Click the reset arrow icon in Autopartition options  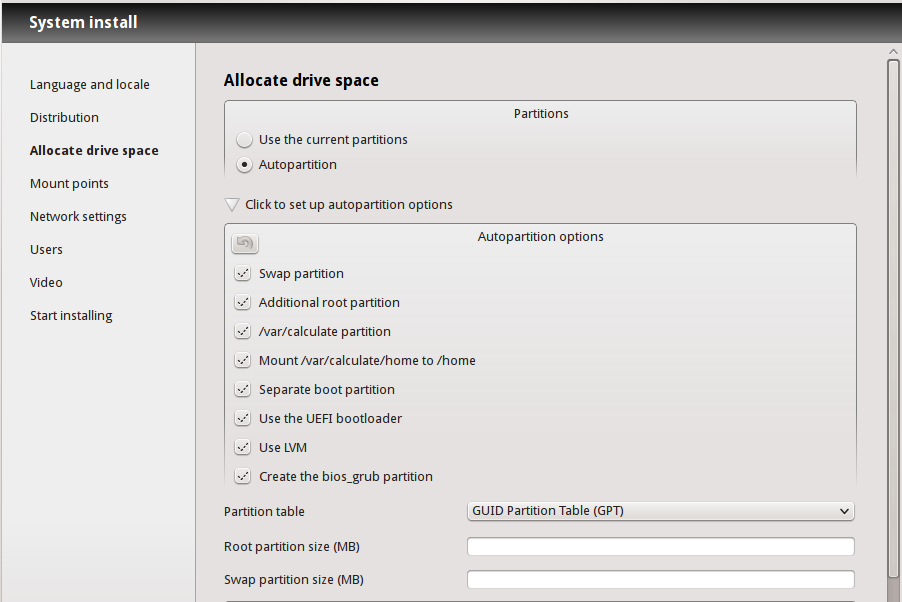[244, 243]
